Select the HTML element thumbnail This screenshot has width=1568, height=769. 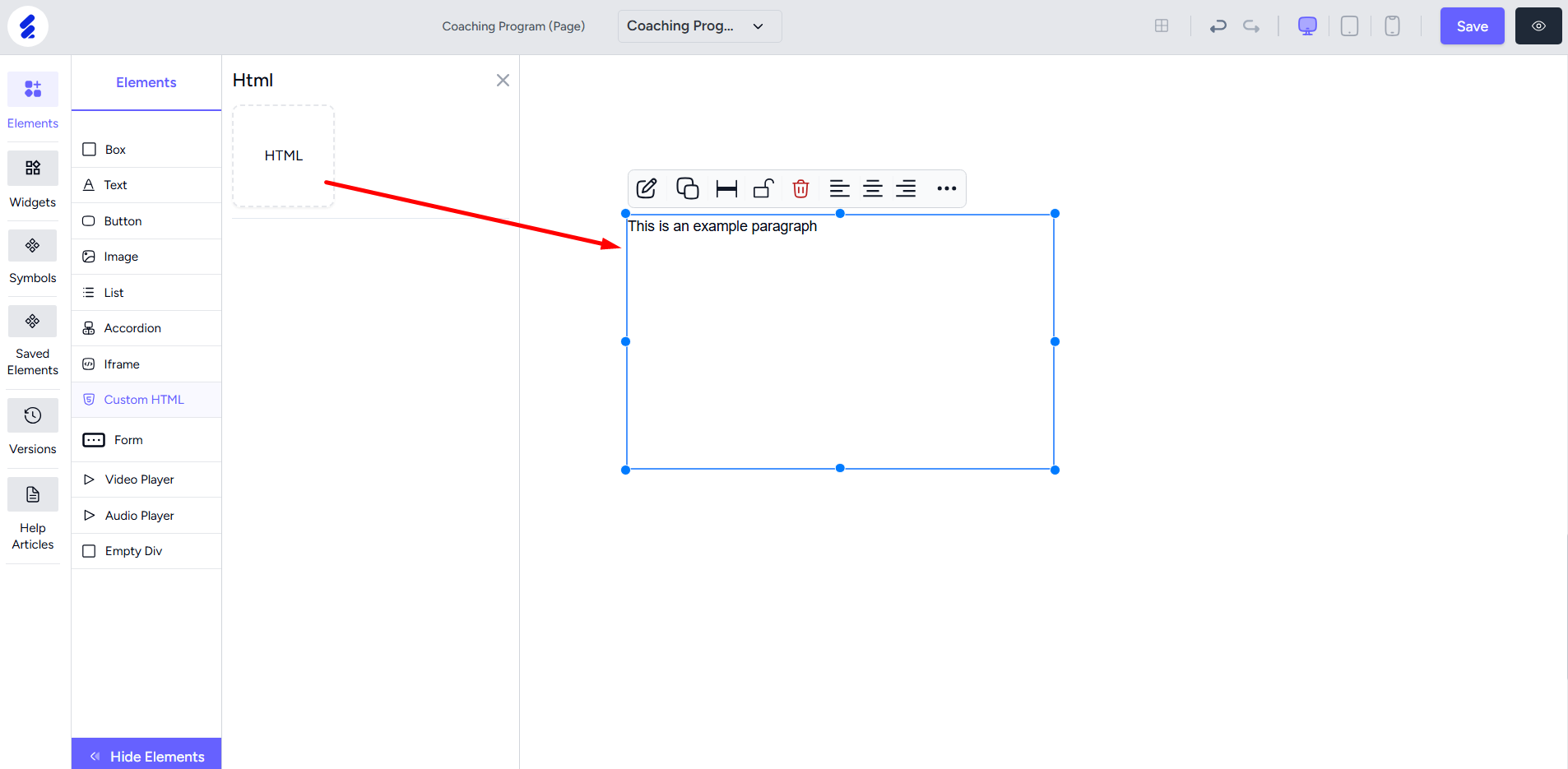pyautogui.click(x=284, y=155)
